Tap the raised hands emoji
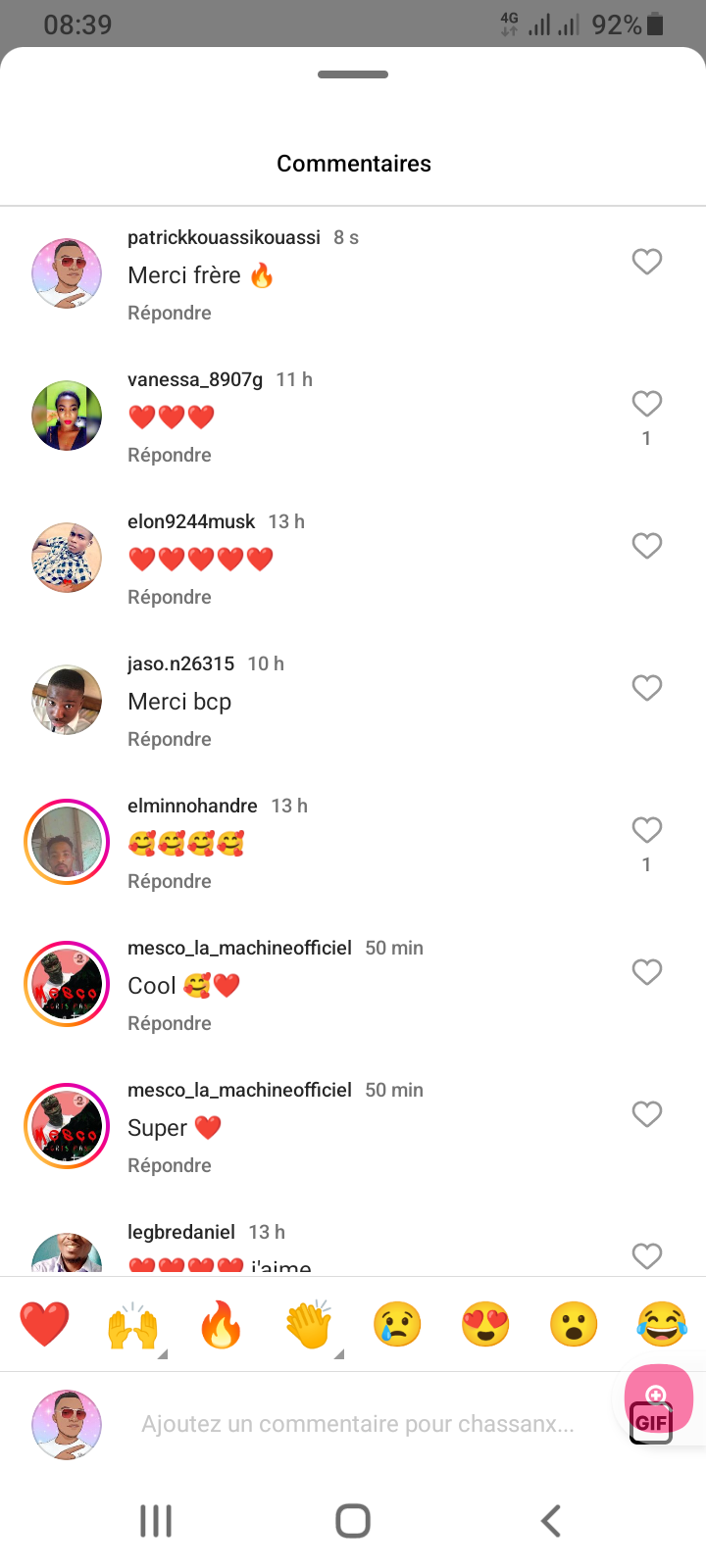The height and width of the screenshot is (1568, 706). point(132,1324)
